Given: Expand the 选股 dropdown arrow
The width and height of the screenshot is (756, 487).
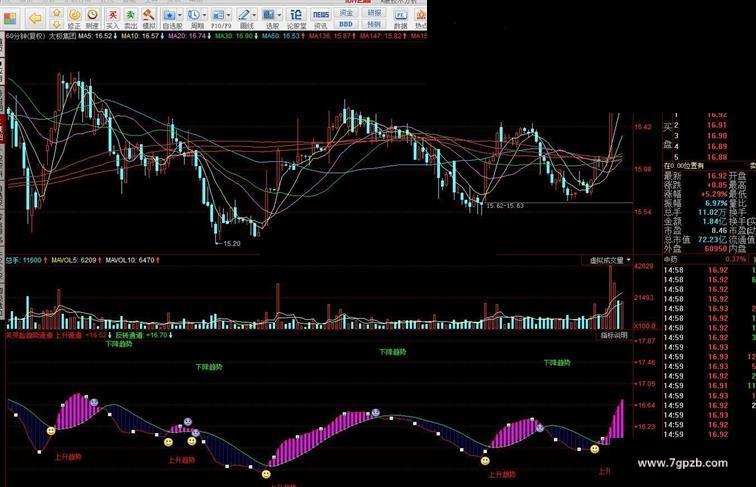Looking at the screenshot, I should 279,15.
